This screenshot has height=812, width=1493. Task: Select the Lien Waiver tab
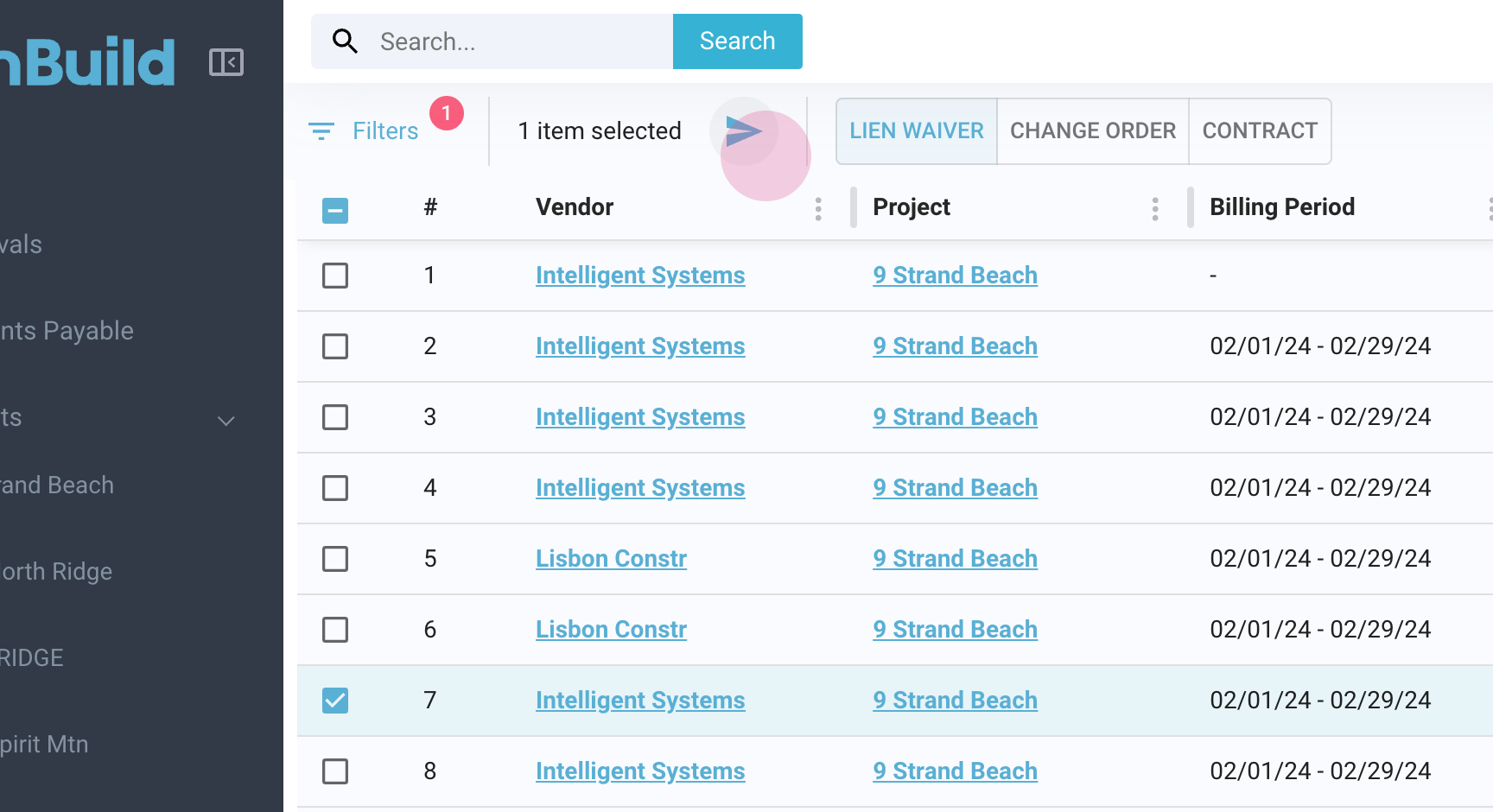tap(916, 131)
